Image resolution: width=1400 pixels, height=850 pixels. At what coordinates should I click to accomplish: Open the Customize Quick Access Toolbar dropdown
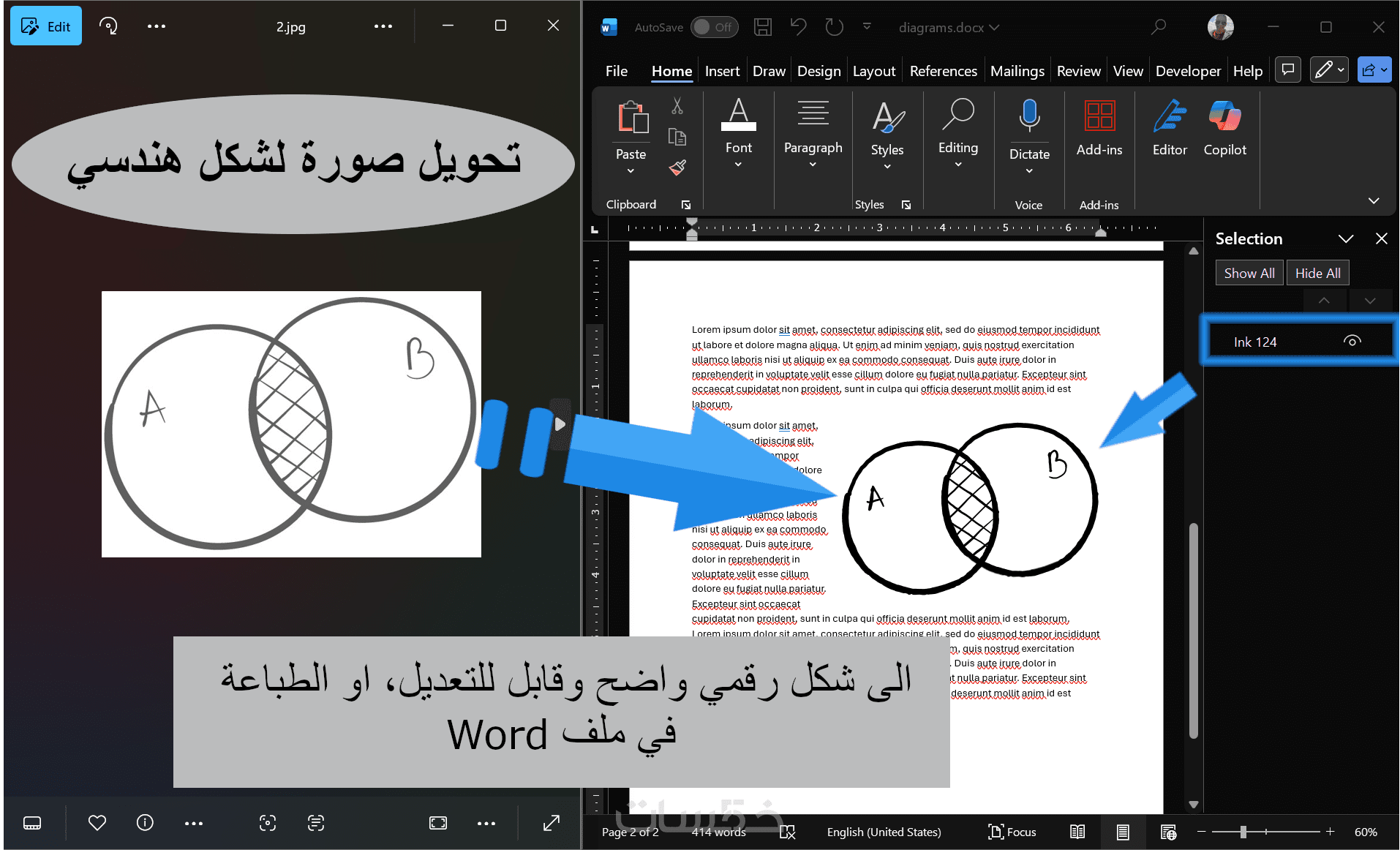click(x=867, y=26)
